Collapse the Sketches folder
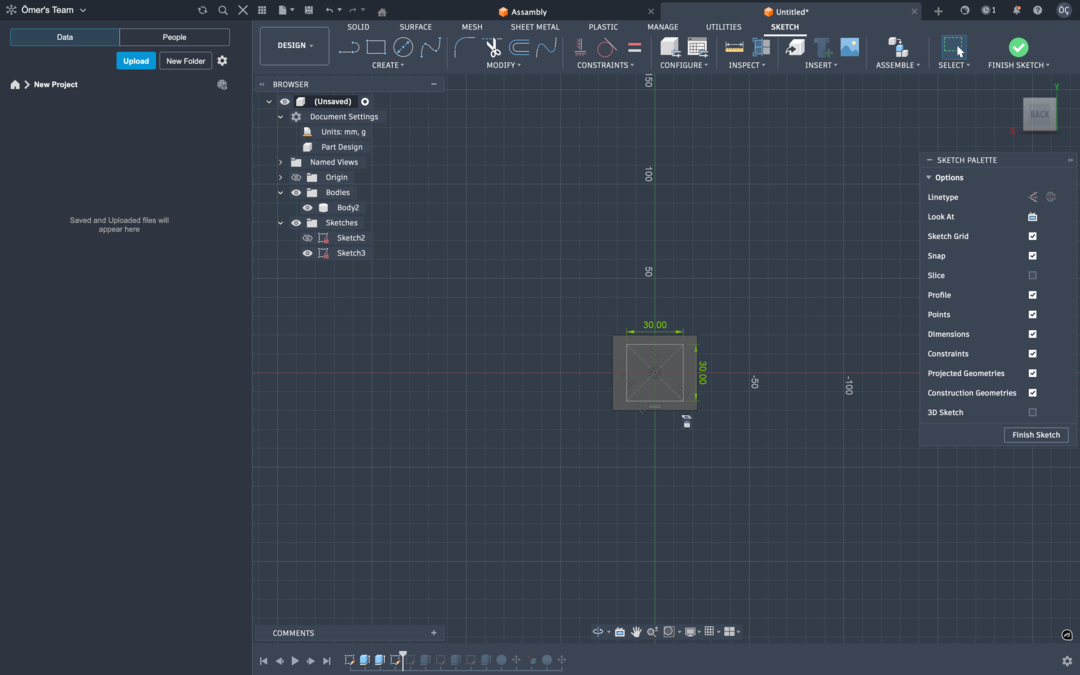 (x=280, y=223)
